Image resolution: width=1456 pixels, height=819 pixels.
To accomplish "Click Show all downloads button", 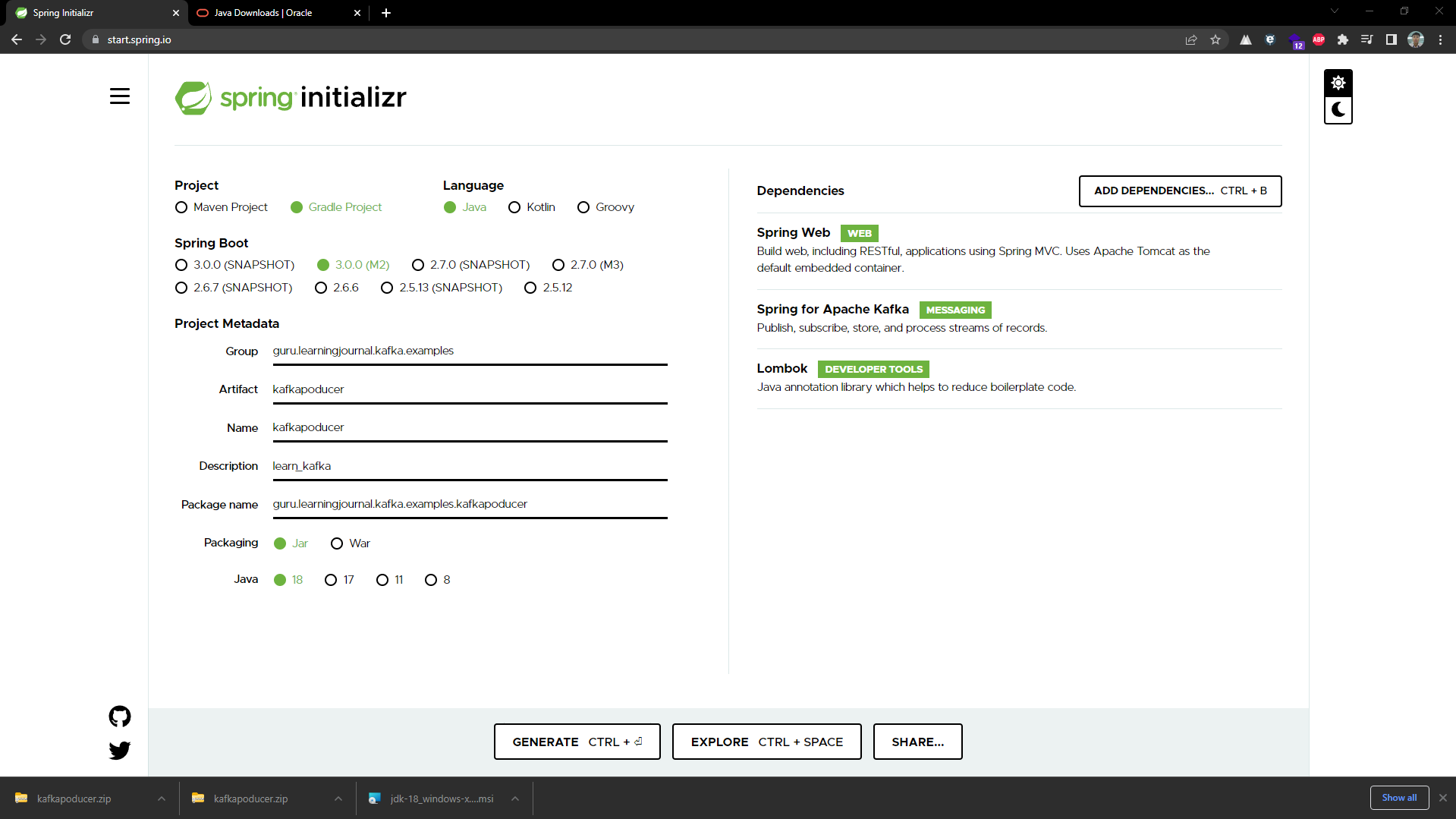I will click(1399, 798).
